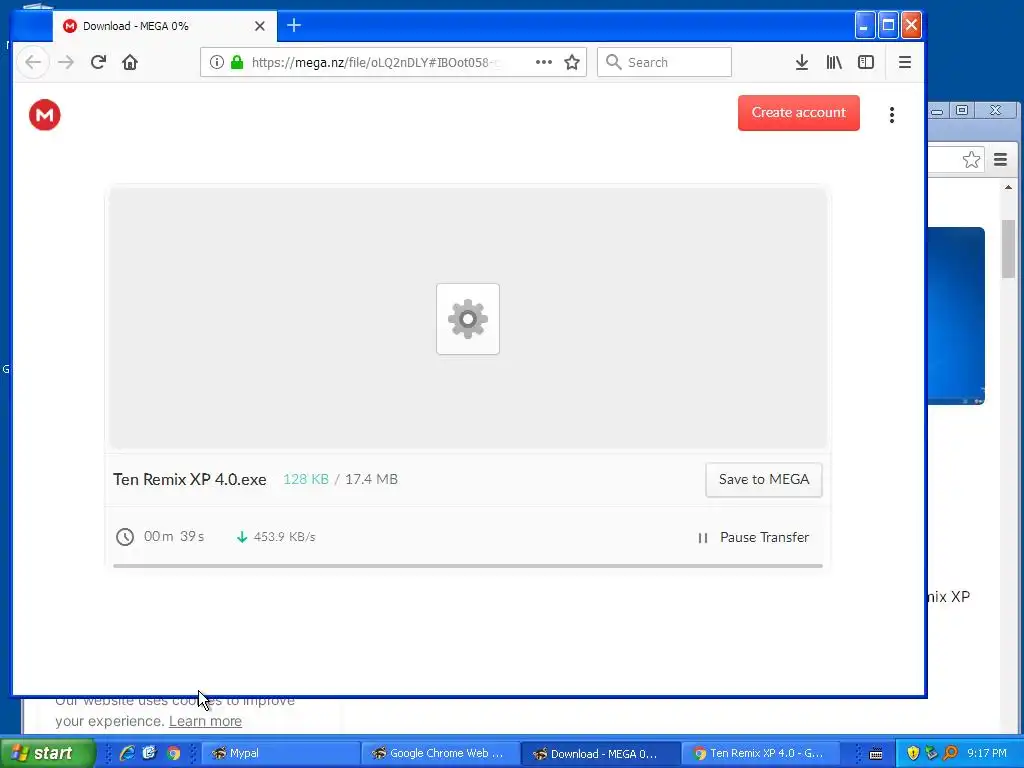Click the middle system tray icon
The width and height of the screenshot is (1024, 768).
[932, 753]
